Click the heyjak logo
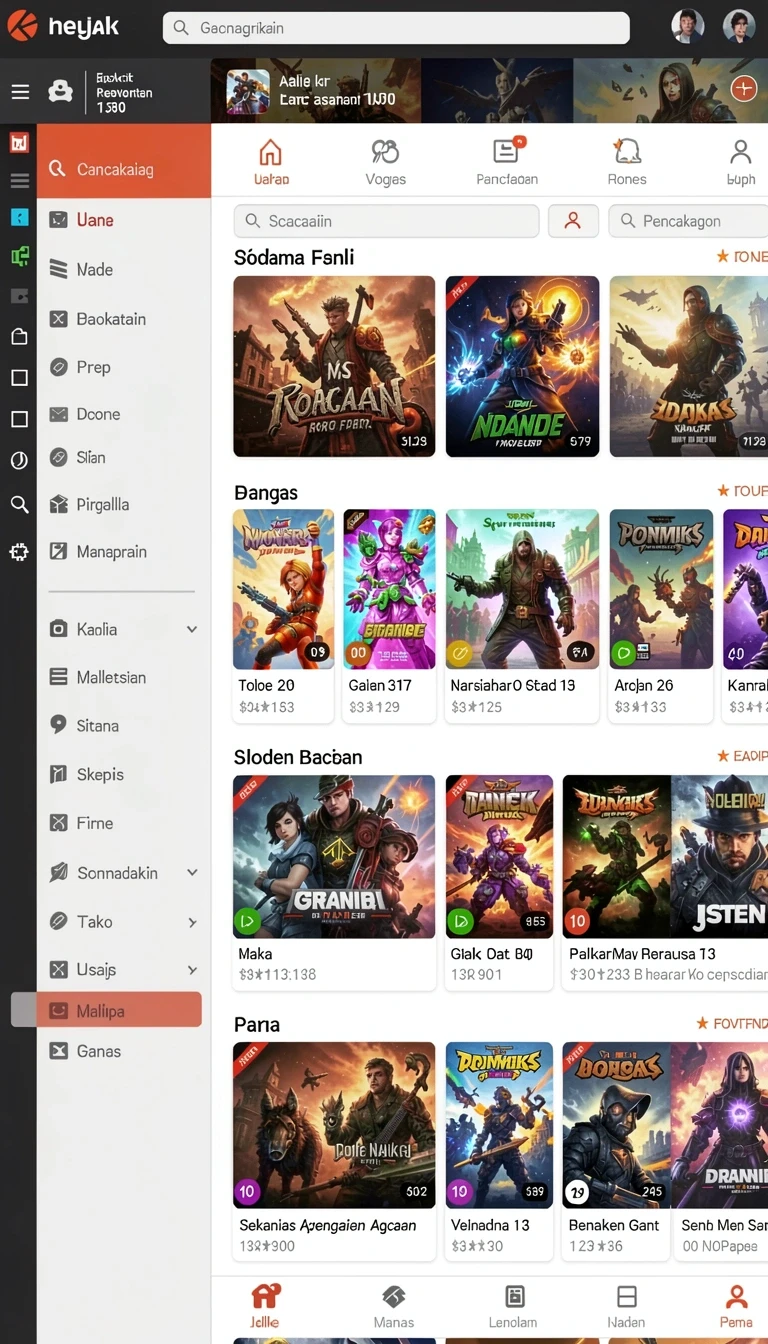 [64, 27]
